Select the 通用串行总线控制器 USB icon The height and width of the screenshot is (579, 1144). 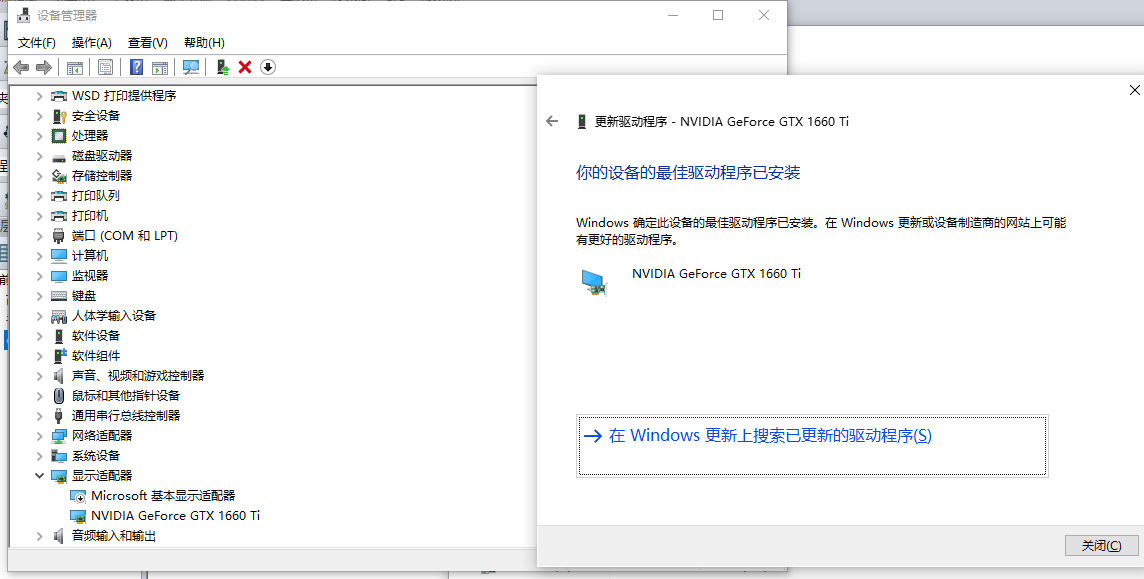tap(59, 416)
